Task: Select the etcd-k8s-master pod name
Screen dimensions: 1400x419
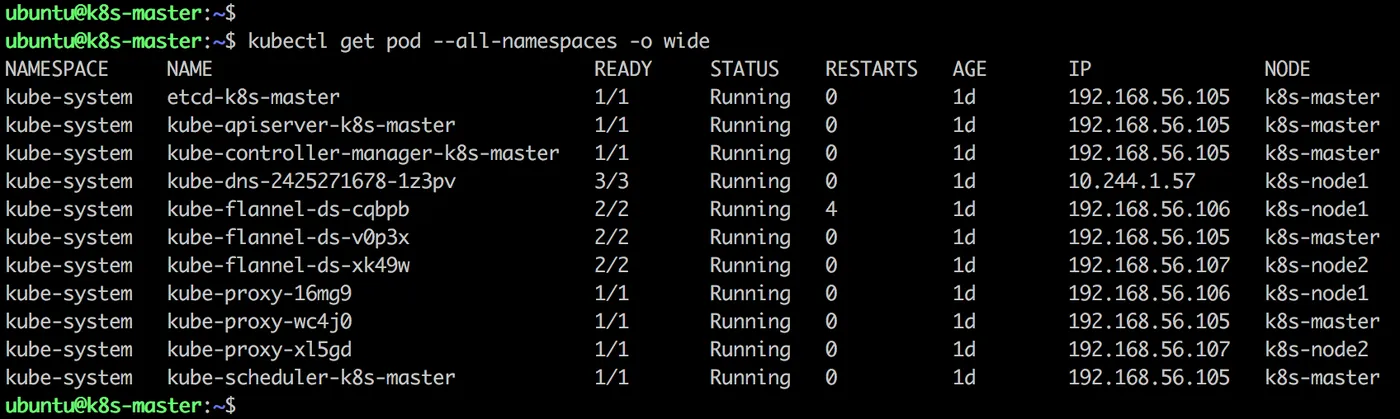Action: pos(253,97)
